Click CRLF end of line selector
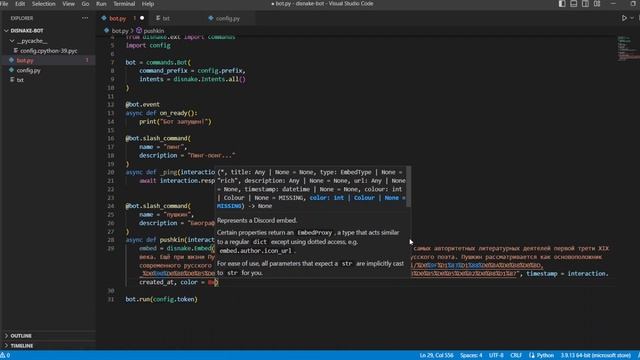640x360 pixels. coord(516,356)
